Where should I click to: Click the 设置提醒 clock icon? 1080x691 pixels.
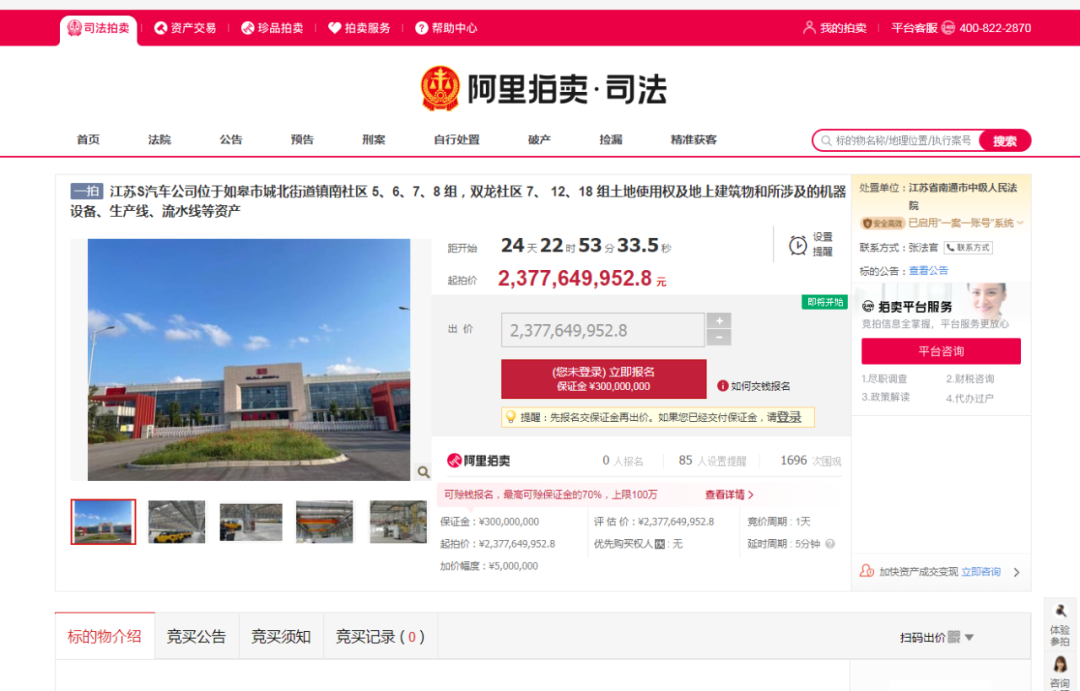pyautogui.click(x=798, y=245)
